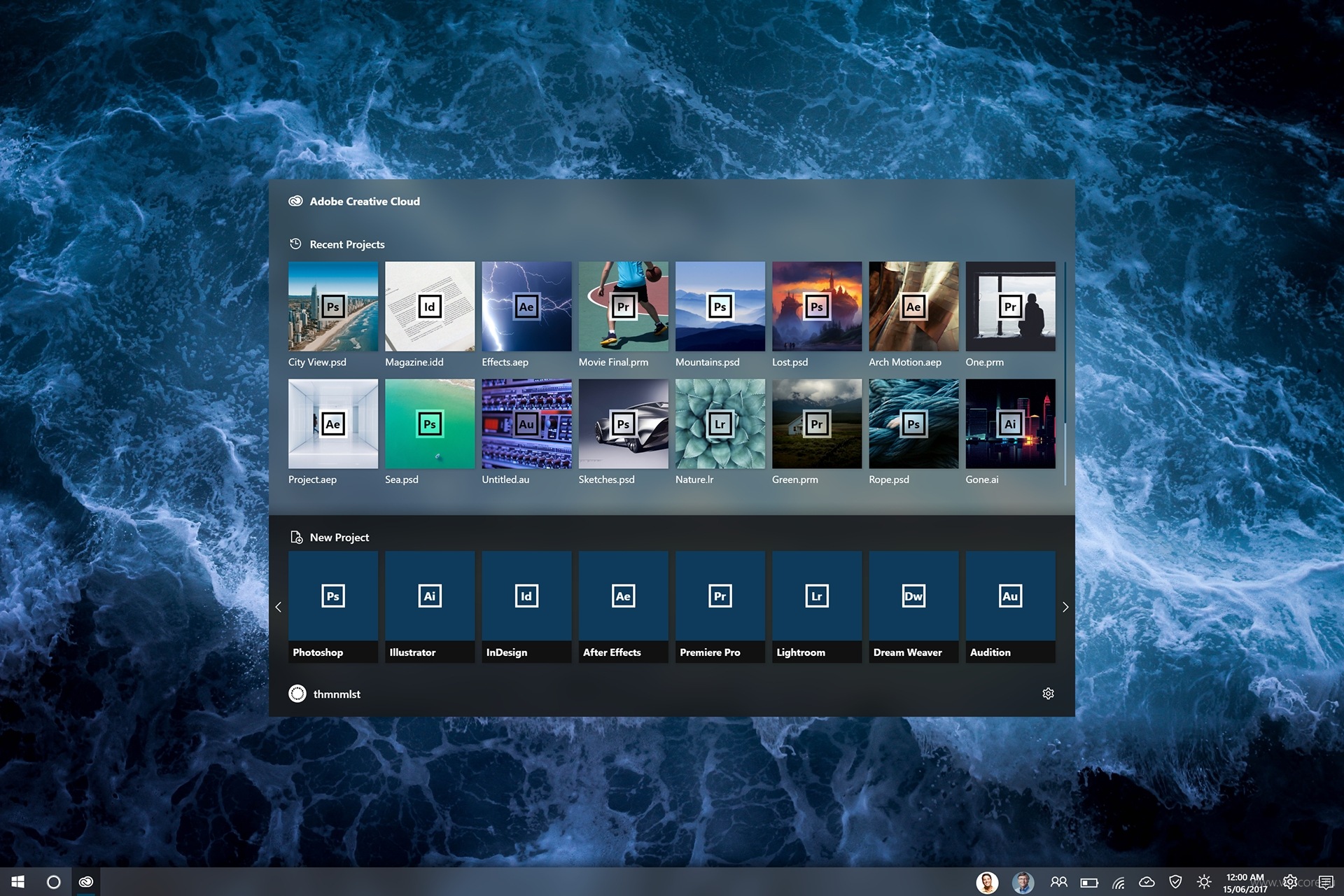Open Cortana circle on taskbar
Viewport: 1344px width, 896px height.
tap(53, 882)
